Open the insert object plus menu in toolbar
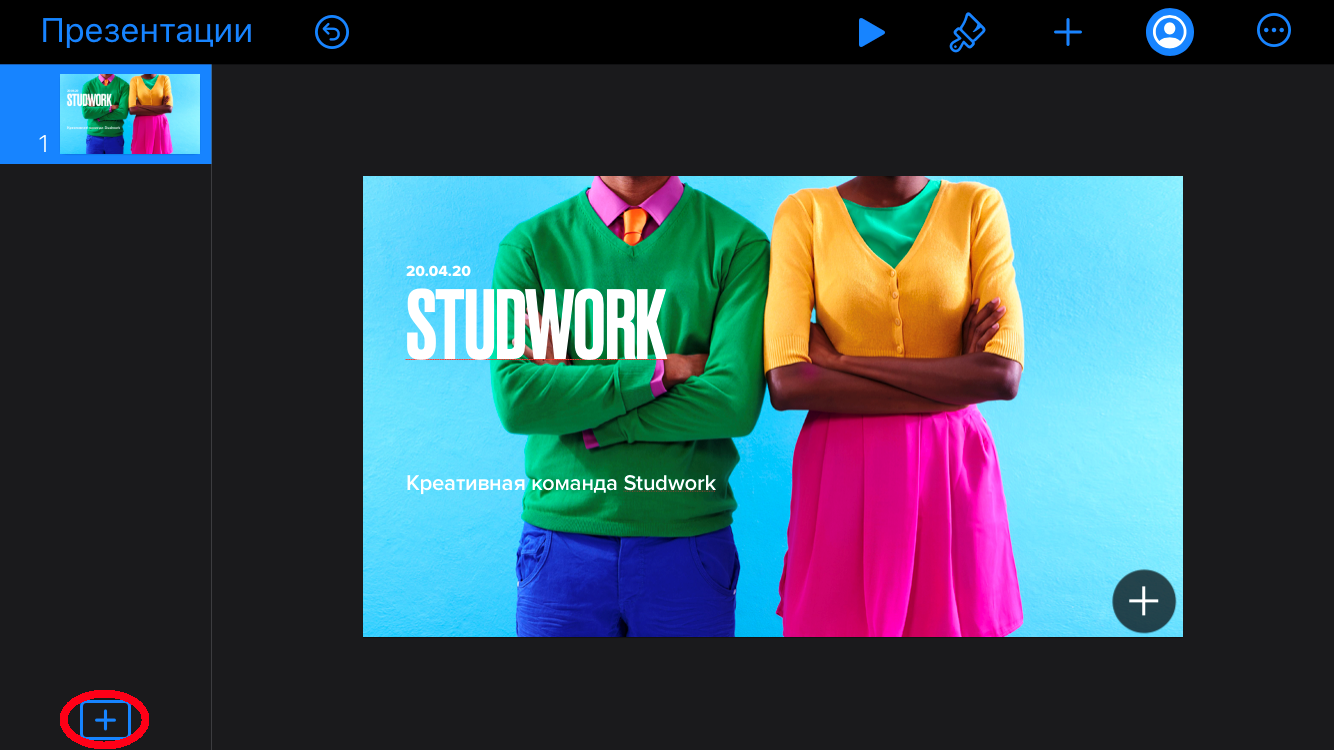Image resolution: width=1334 pixels, height=750 pixels. (x=1068, y=33)
